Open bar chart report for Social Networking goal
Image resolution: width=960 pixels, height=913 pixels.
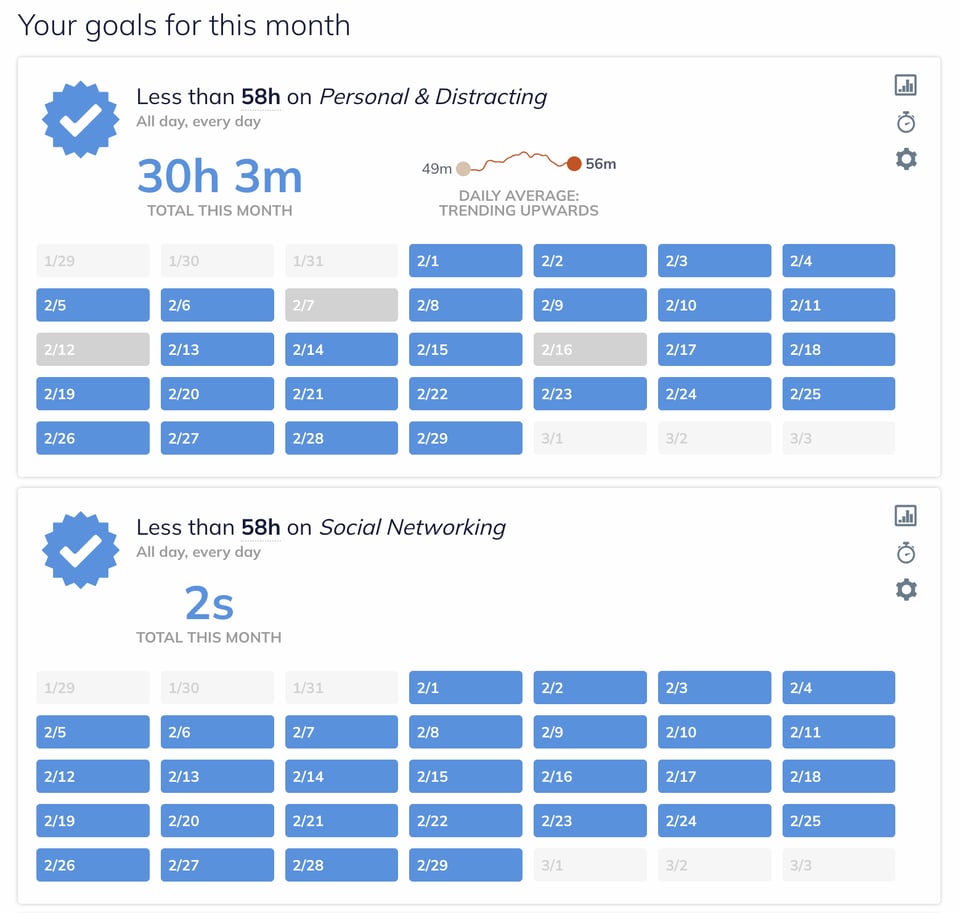click(x=905, y=516)
